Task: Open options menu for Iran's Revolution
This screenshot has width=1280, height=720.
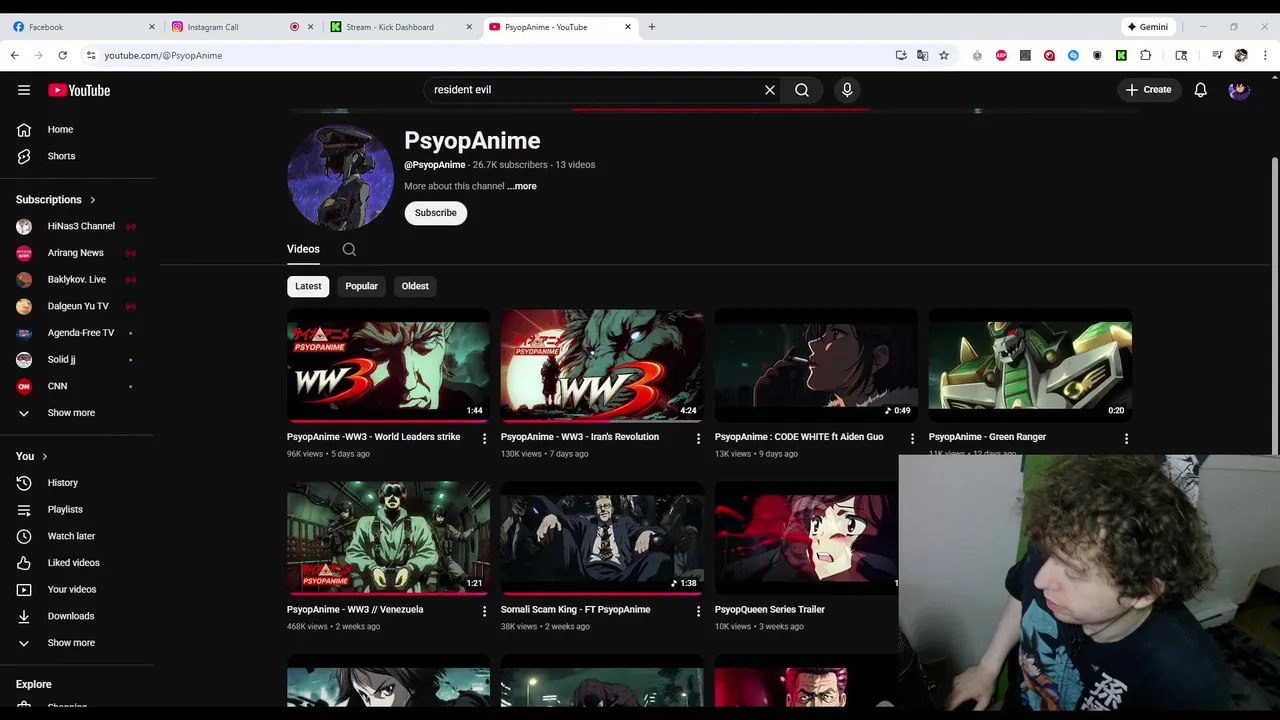Action: (x=699, y=438)
